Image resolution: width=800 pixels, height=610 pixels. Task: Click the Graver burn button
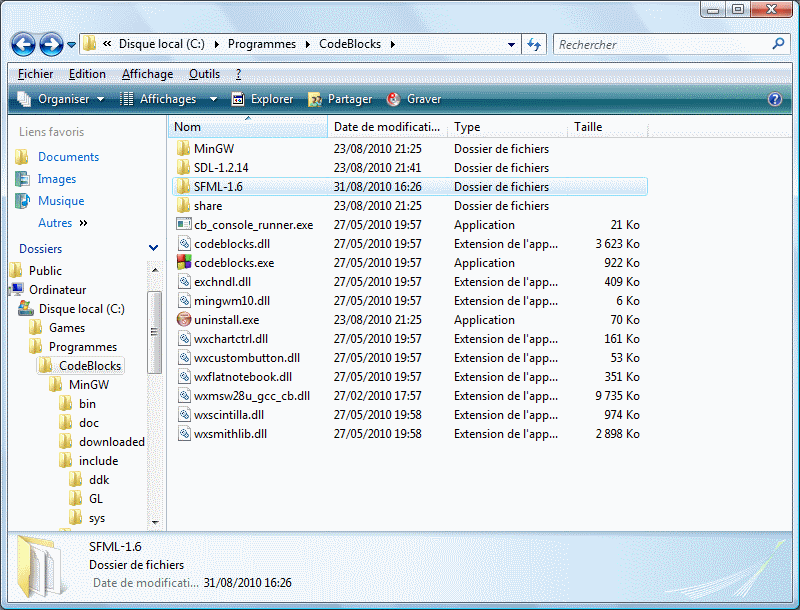414,99
